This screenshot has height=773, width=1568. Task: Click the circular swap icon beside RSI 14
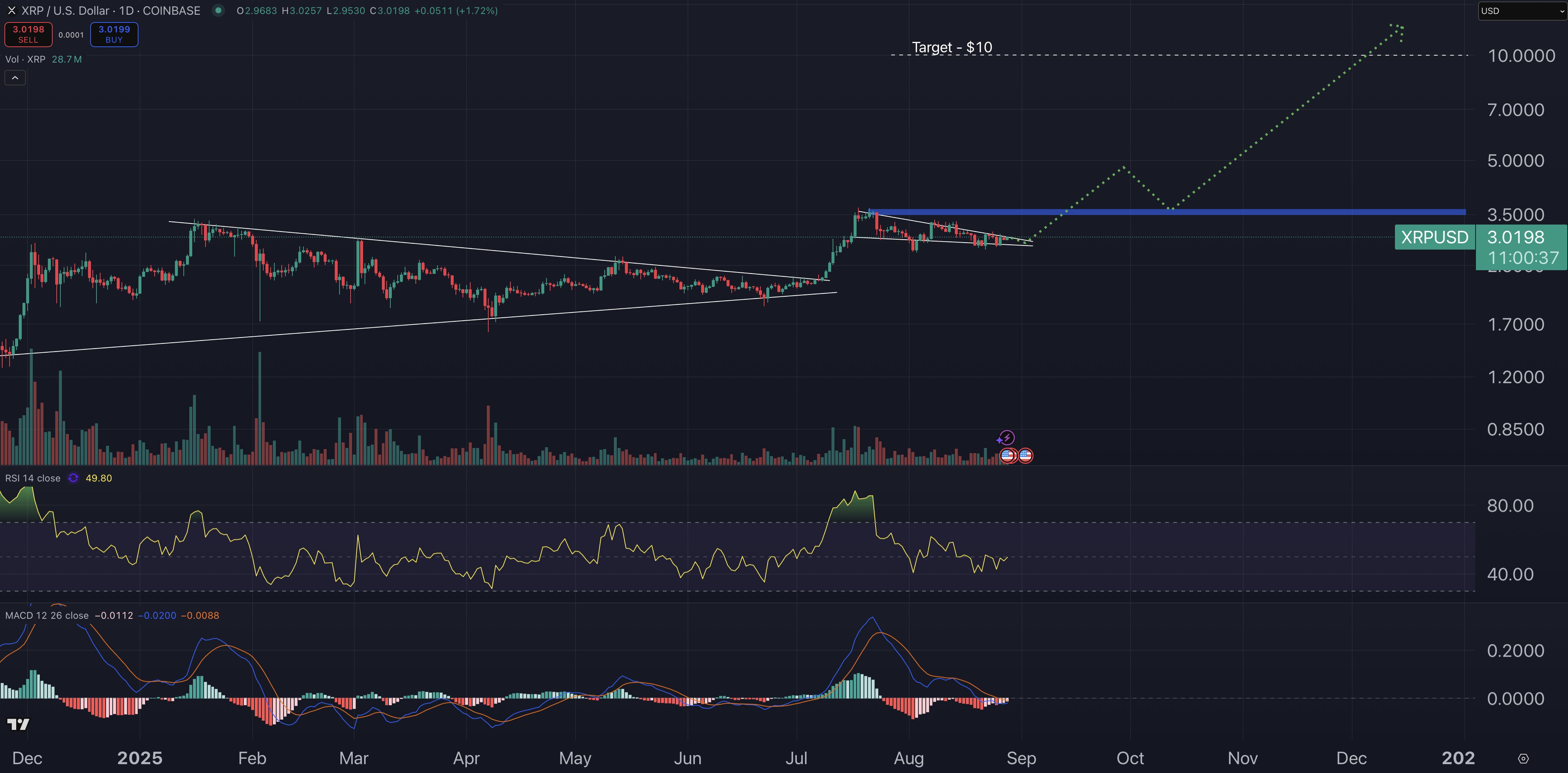click(73, 478)
